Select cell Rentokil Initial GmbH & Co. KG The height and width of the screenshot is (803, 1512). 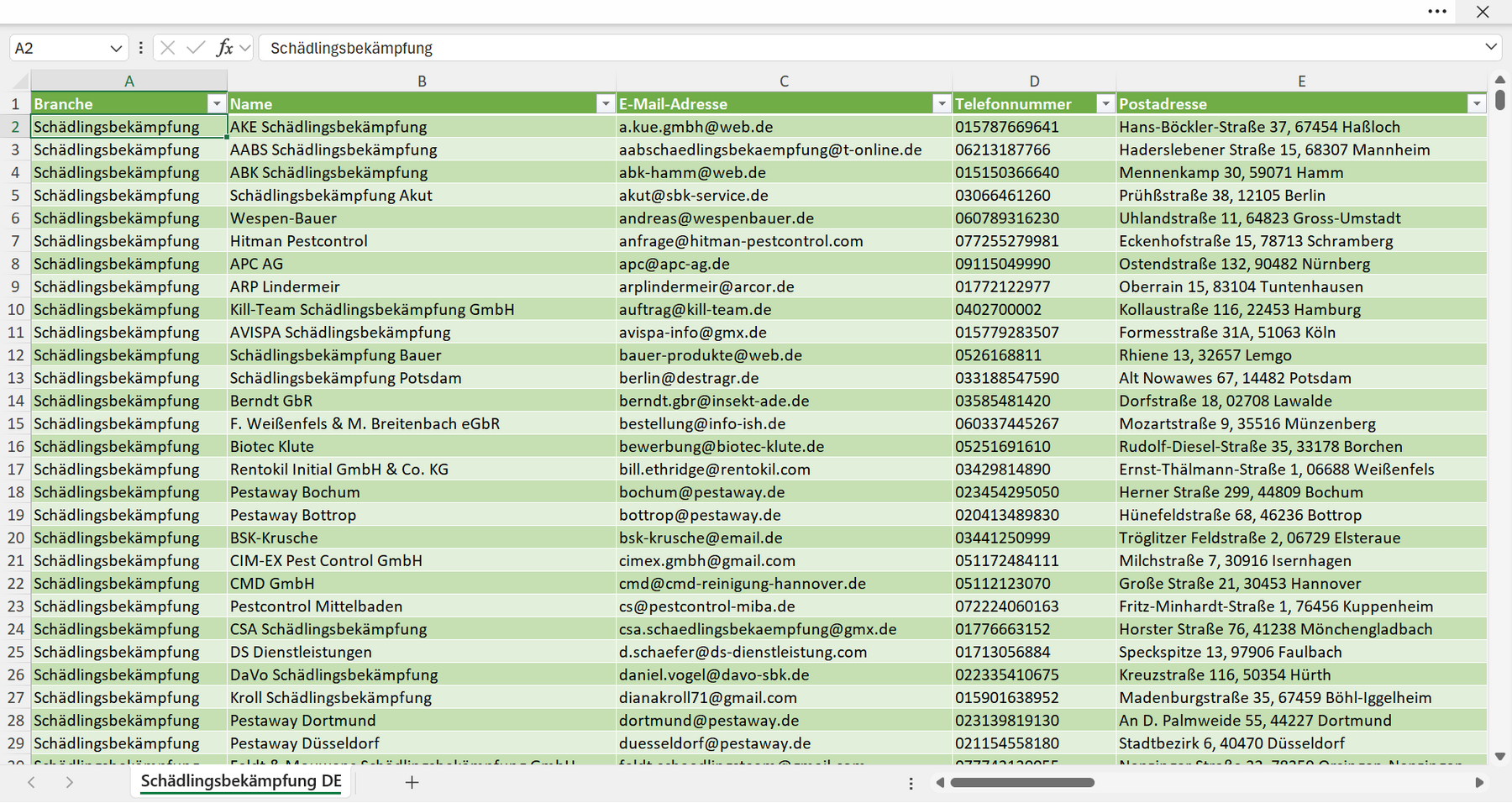(x=422, y=469)
